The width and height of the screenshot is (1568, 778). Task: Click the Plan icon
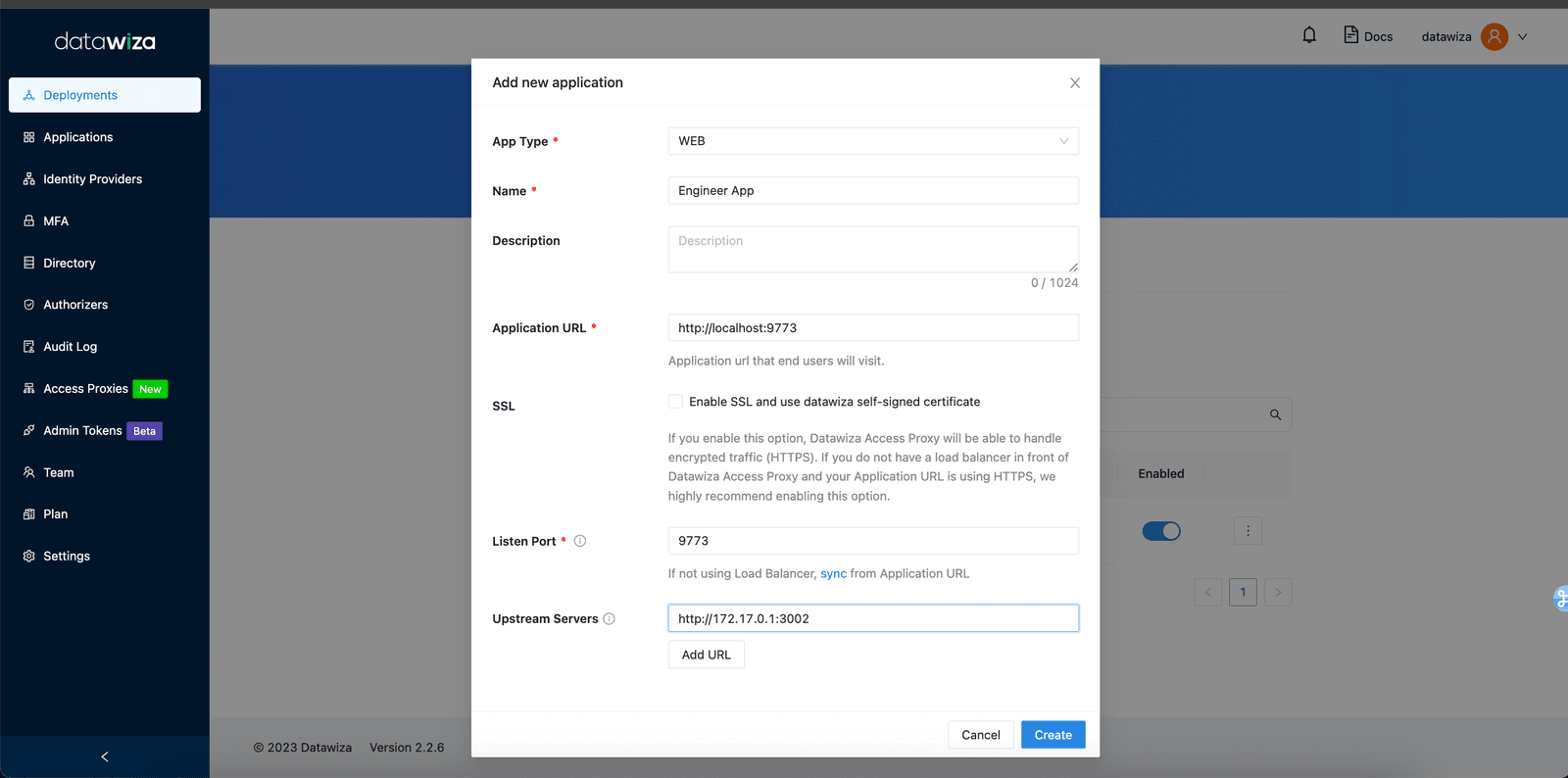(29, 513)
